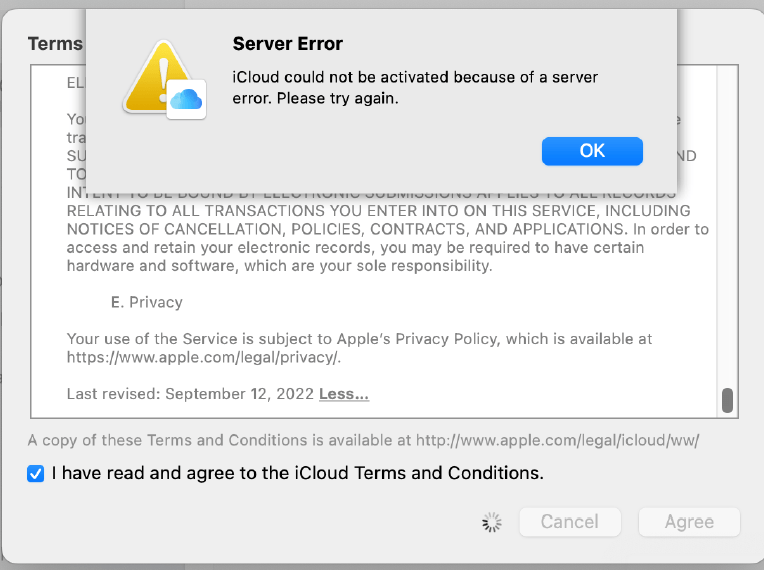Click the apple.com/legal/privacy URL text
The width and height of the screenshot is (764, 570).
[203, 357]
